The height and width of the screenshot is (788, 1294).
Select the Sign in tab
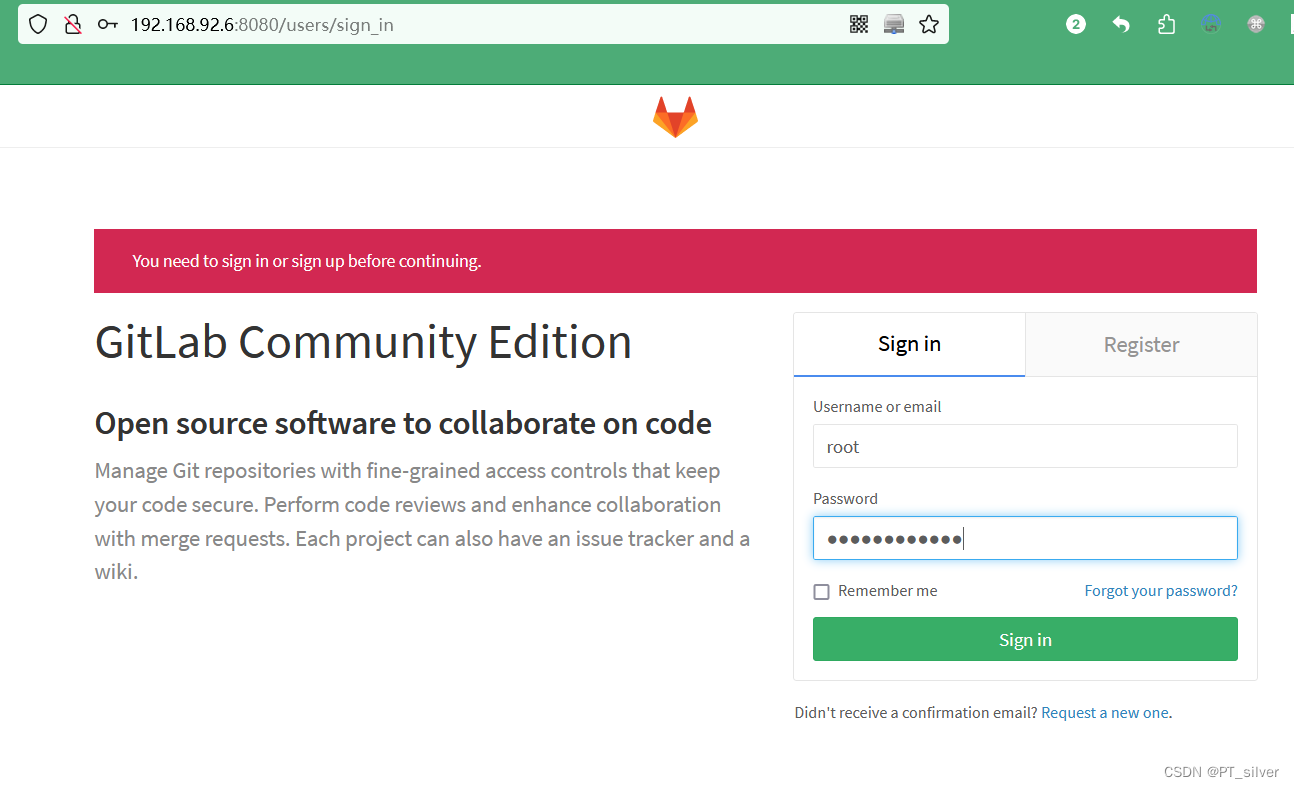[x=909, y=344]
